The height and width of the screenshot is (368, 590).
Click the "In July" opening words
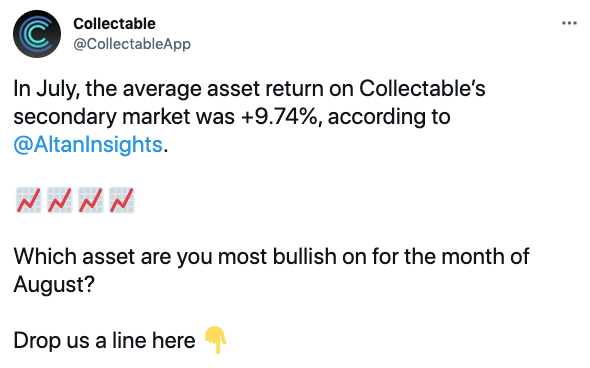click(47, 89)
